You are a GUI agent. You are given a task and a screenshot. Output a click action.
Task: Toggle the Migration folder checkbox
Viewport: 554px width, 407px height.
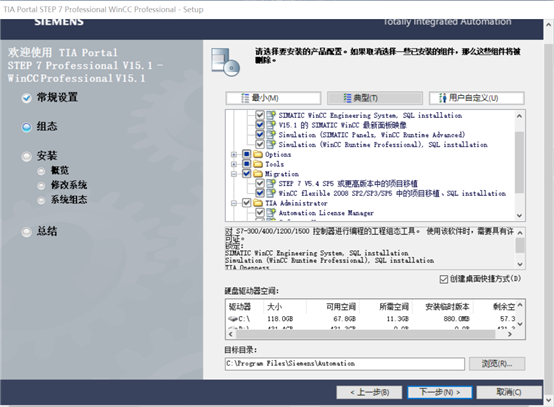coord(247,173)
